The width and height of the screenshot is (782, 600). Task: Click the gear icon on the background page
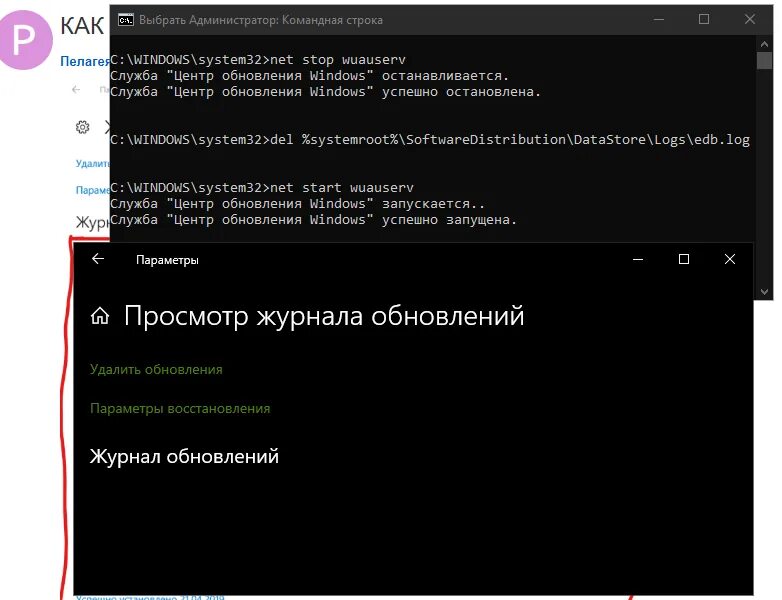tap(82, 127)
